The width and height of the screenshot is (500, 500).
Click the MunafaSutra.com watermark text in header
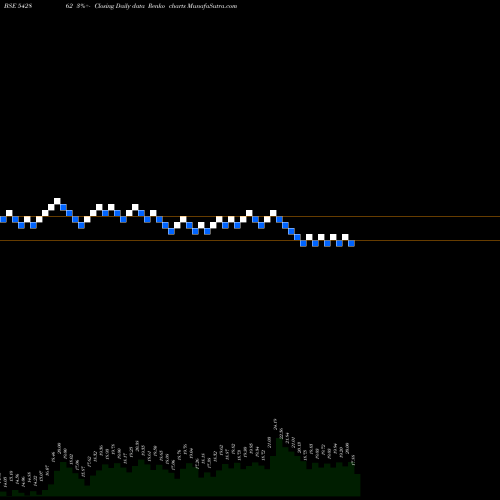(212, 6)
